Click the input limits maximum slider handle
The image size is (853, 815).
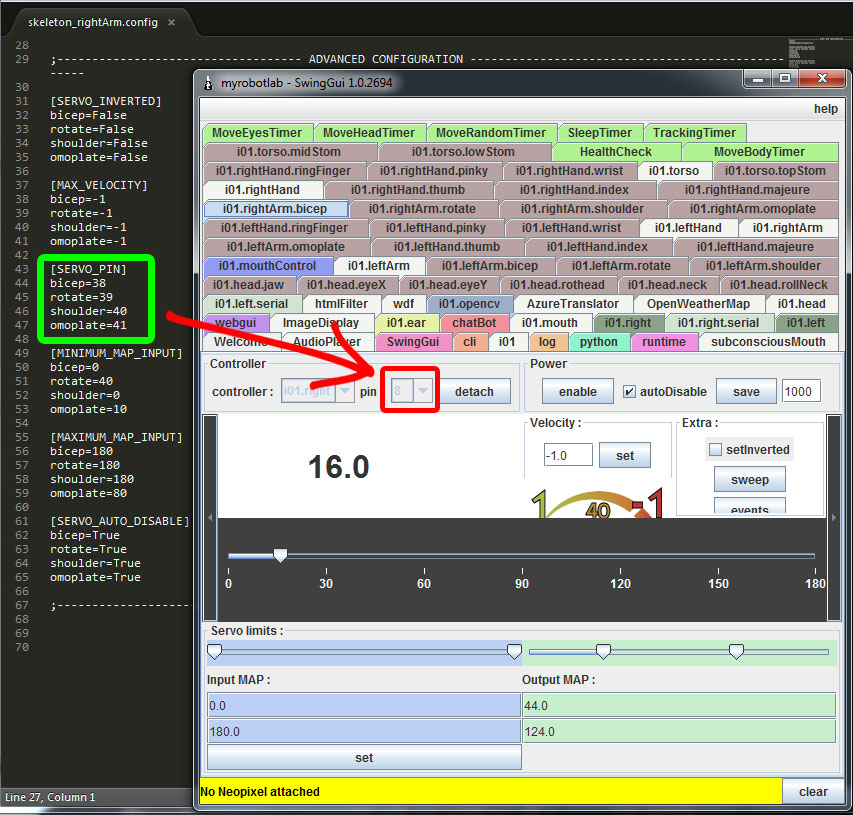tap(514, 651)
